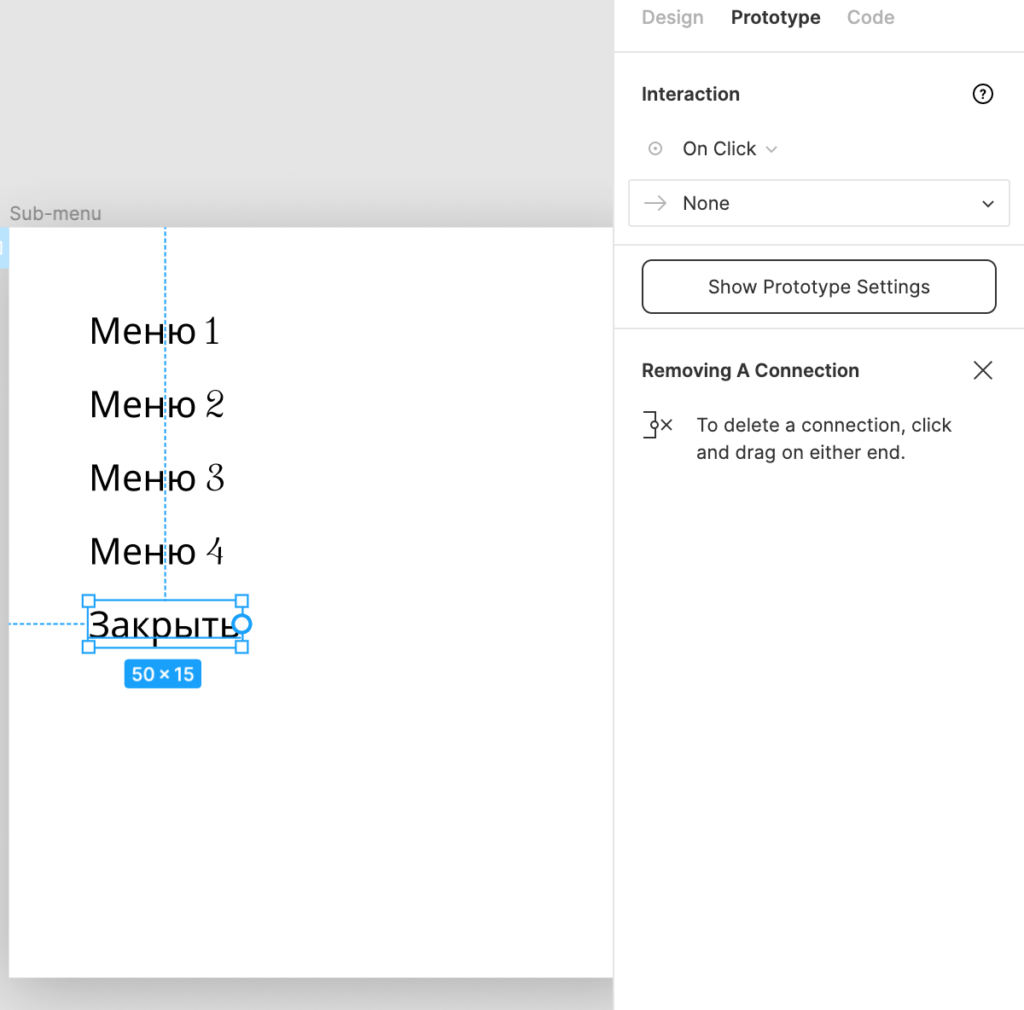
Task: Select the Меню 1 text layer
Action: click(x=154, y=331)
